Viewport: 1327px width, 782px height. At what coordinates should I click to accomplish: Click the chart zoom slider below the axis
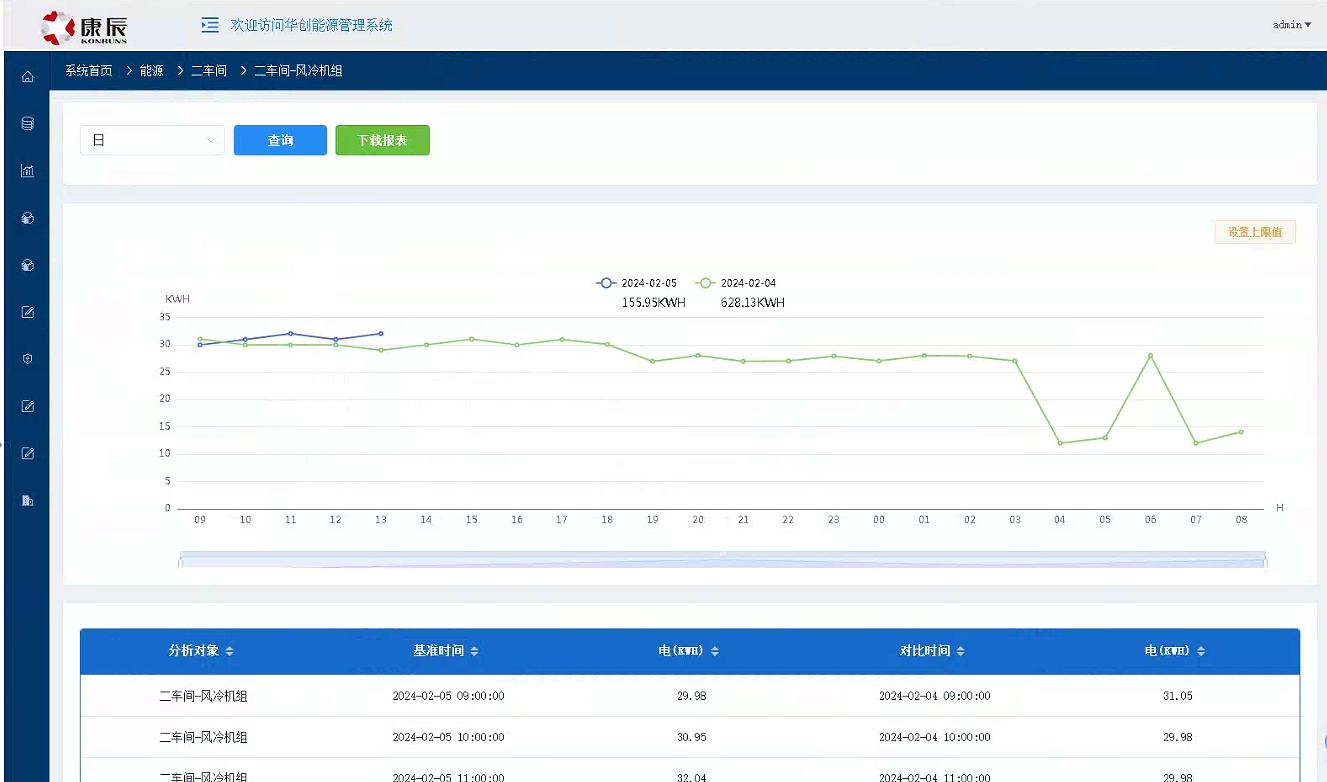[x=722, y=560]
